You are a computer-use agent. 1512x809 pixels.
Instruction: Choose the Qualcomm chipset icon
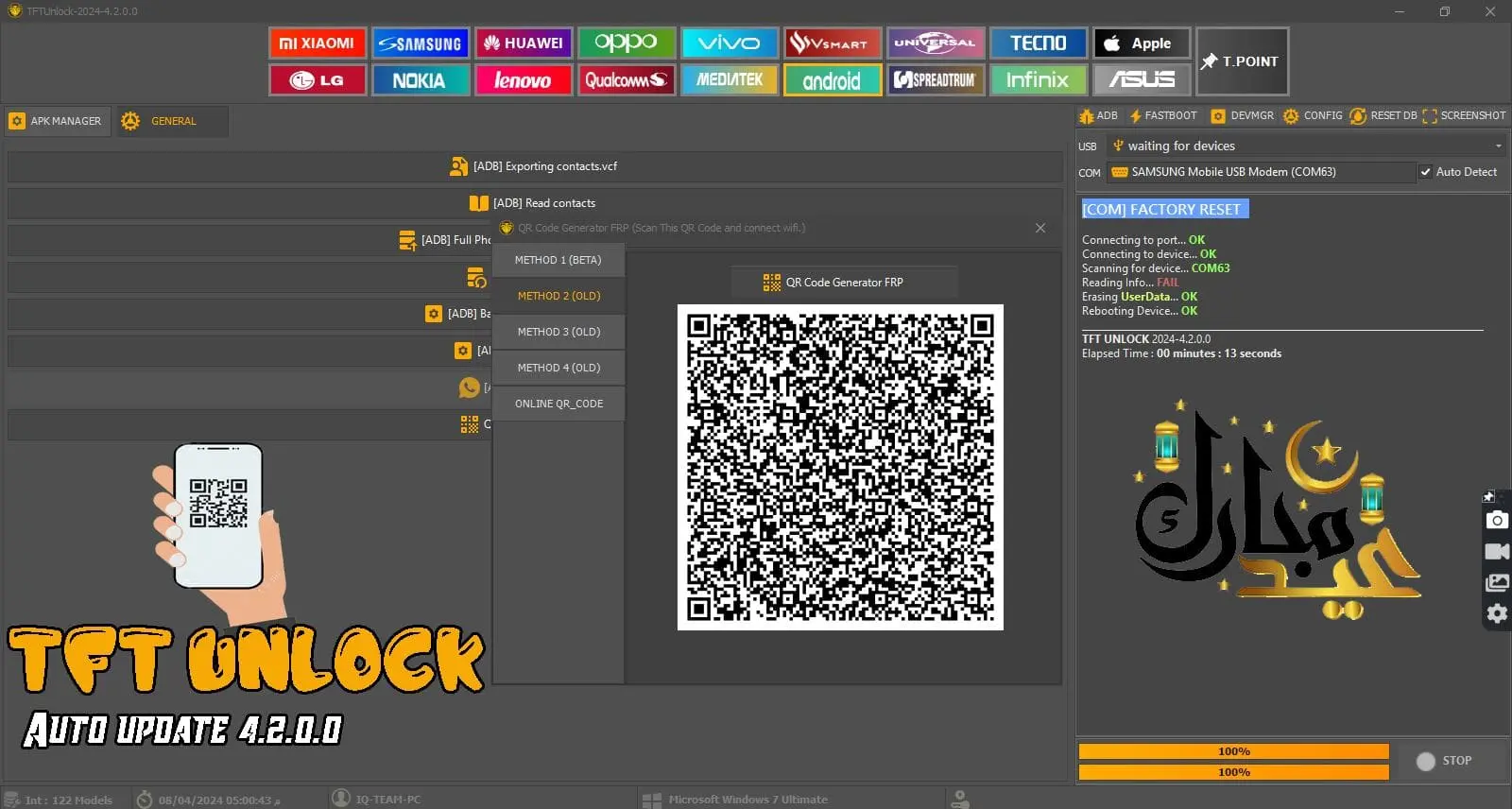tap(626, 80)
